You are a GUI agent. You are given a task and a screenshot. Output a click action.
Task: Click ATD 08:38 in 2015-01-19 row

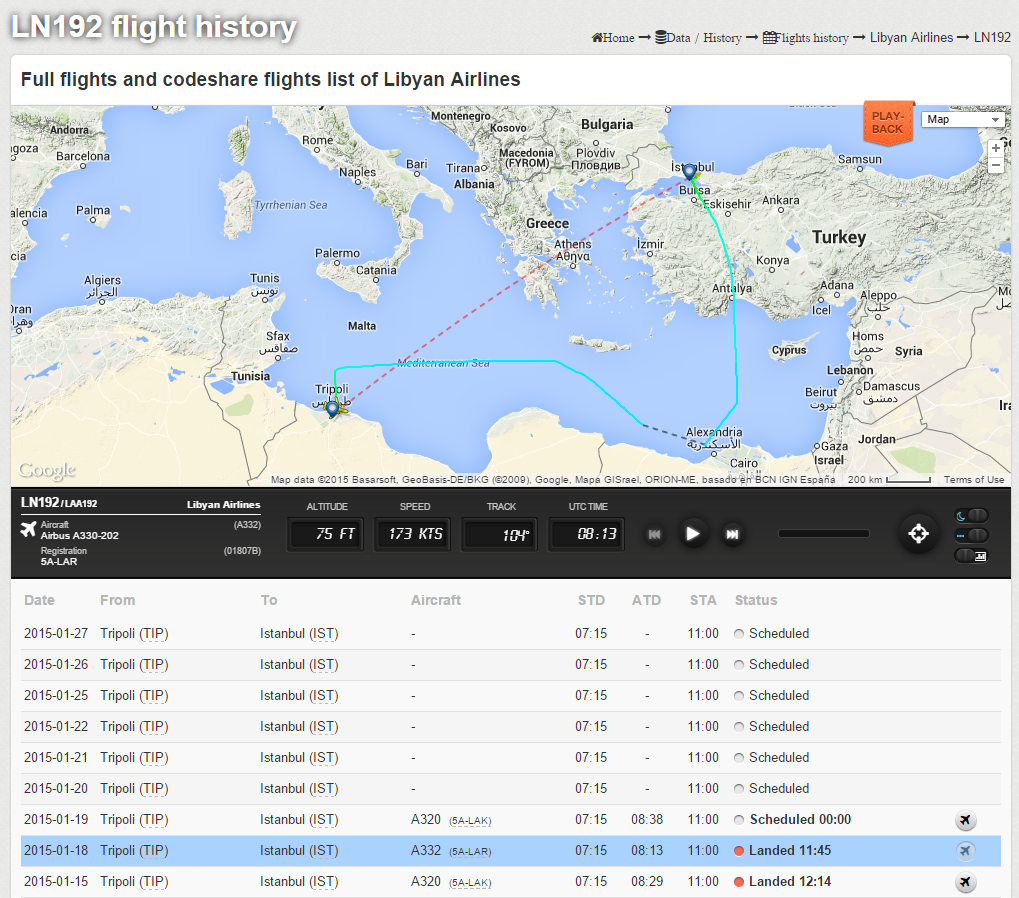click(647, 819)
